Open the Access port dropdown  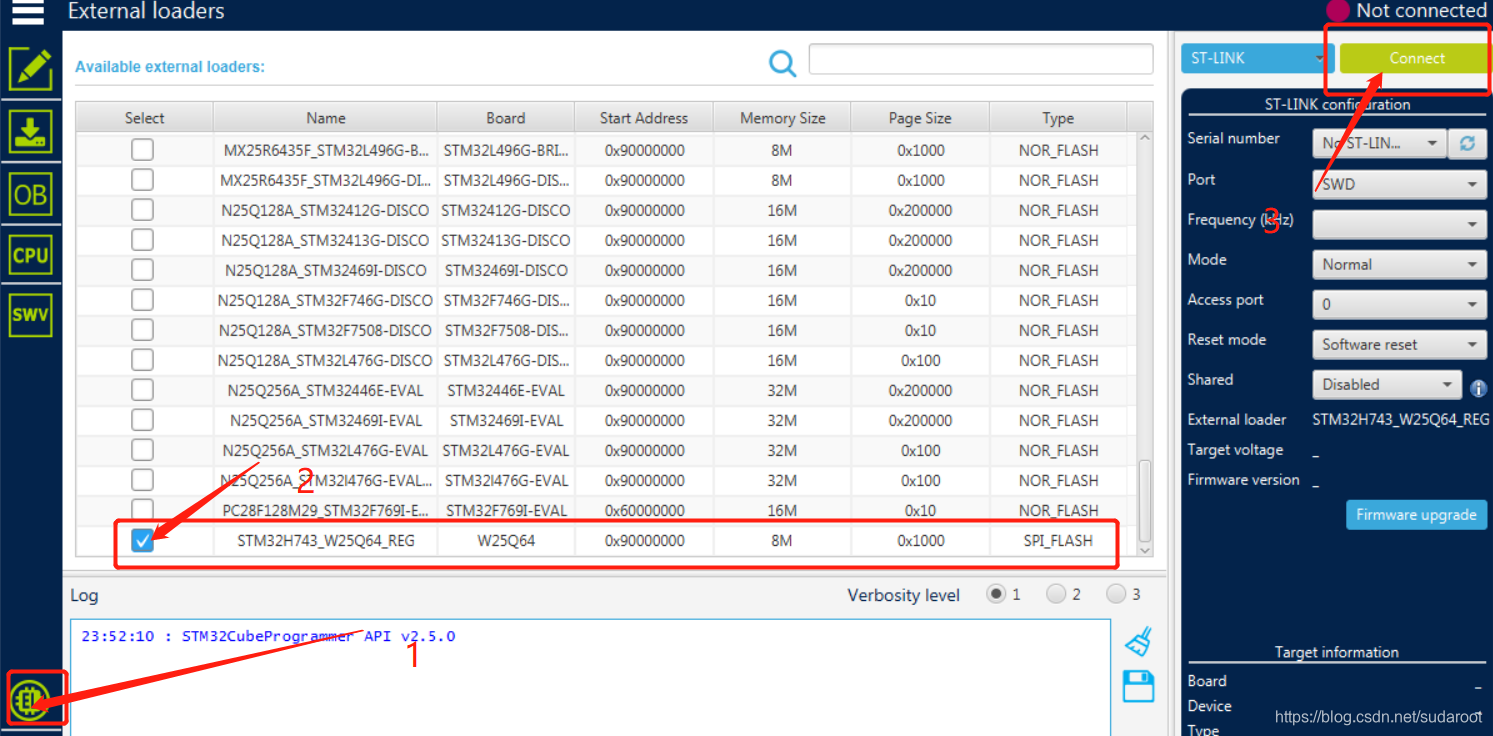[1399, 304]
